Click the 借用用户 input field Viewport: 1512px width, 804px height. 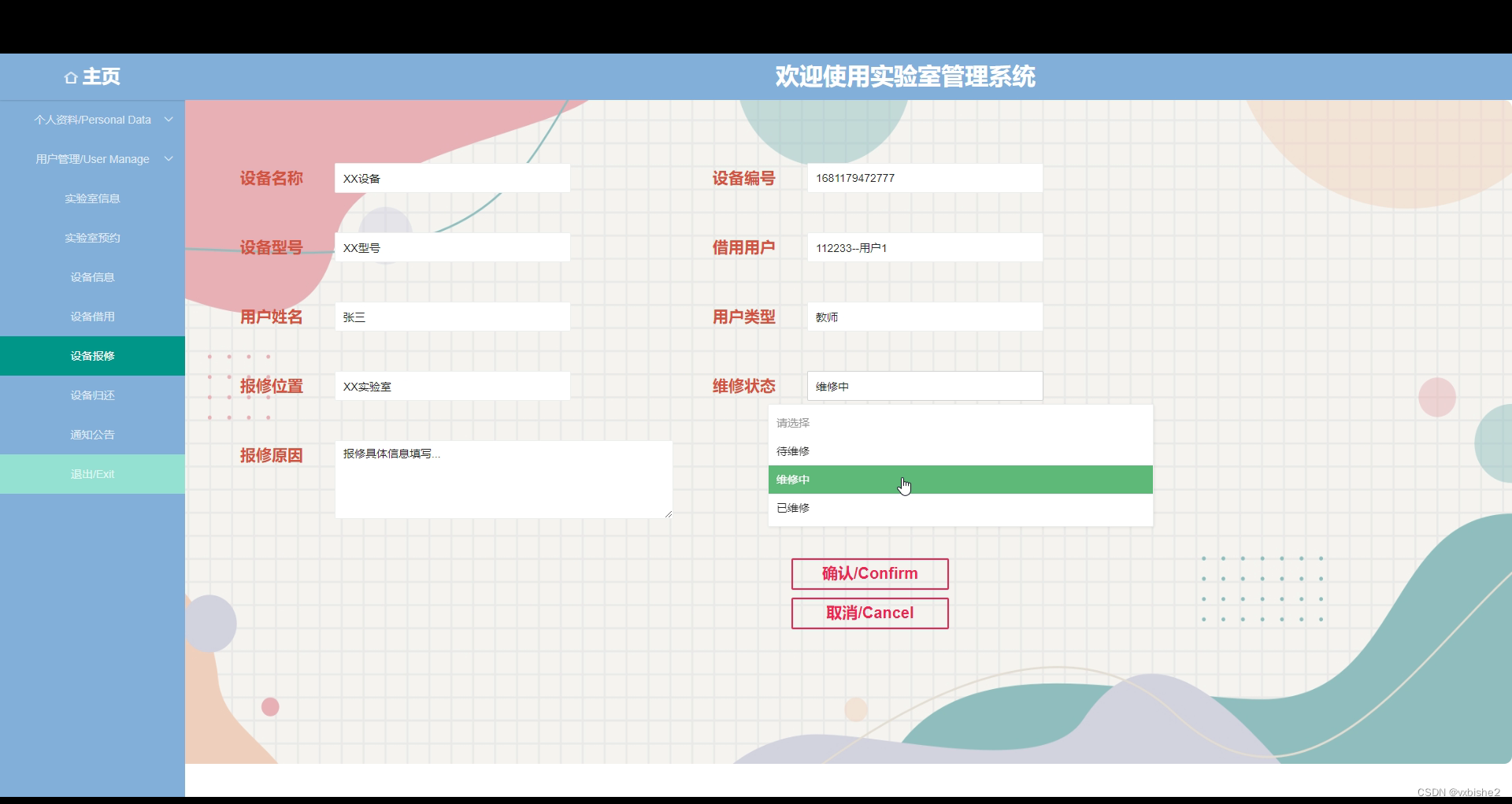point(925,247)
